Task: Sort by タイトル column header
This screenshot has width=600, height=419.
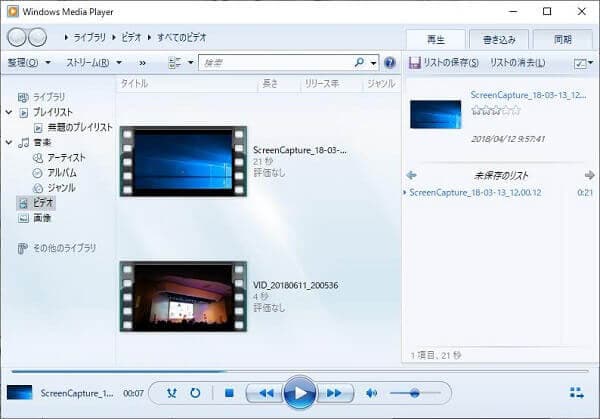Action: (x=135, y=83)
